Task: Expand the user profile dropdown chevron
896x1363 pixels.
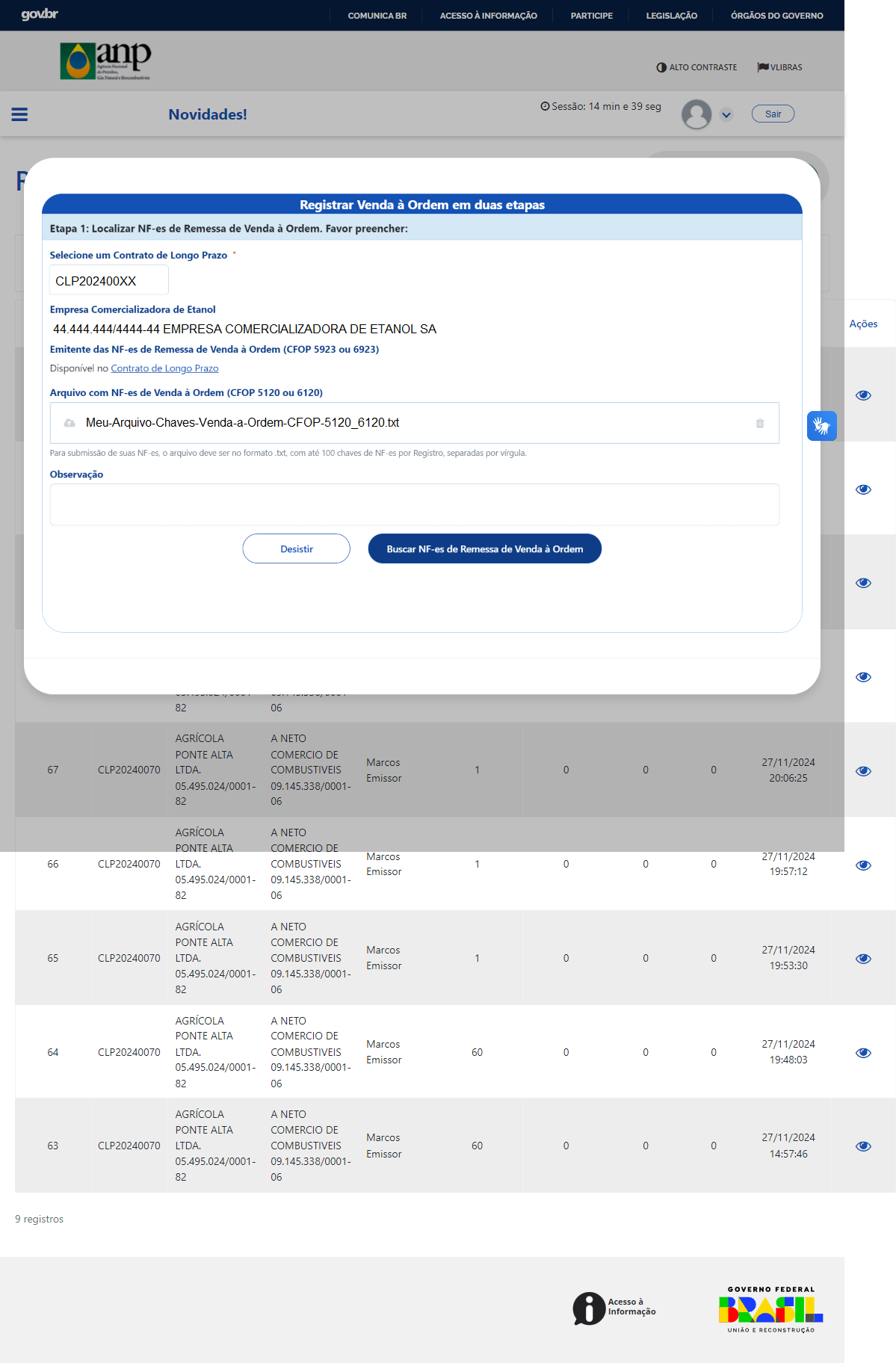Action: pos(726,115)
